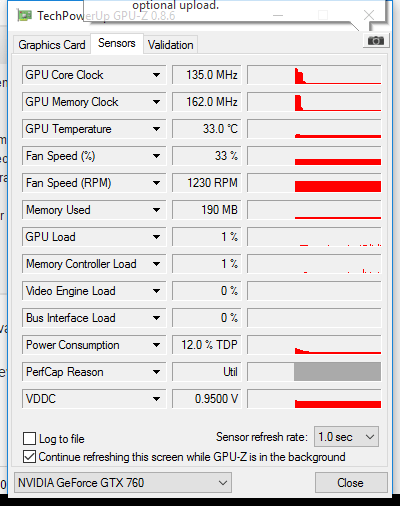This screenshot has height=506, width=400.
Task: Close the GPU-Z window with X
Action: (369, 15)
